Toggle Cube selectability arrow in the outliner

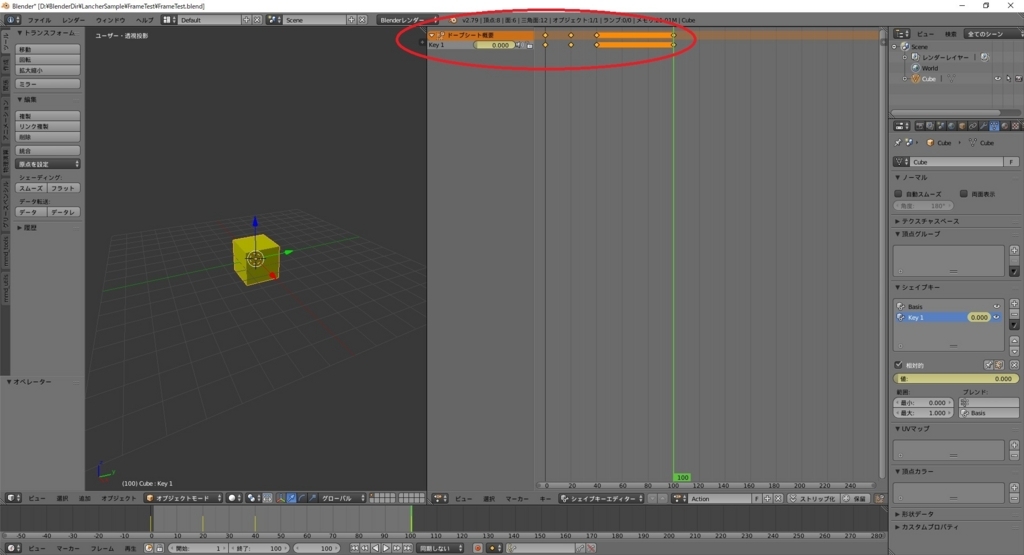[1008, 79]
